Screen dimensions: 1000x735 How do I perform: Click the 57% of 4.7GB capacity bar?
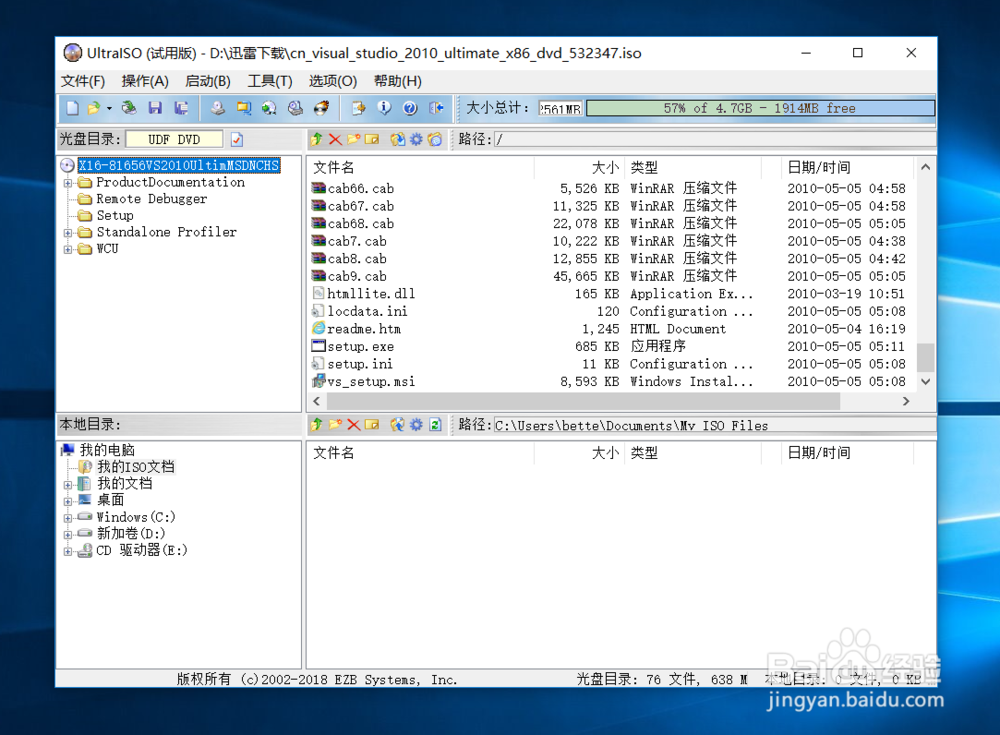760,108
